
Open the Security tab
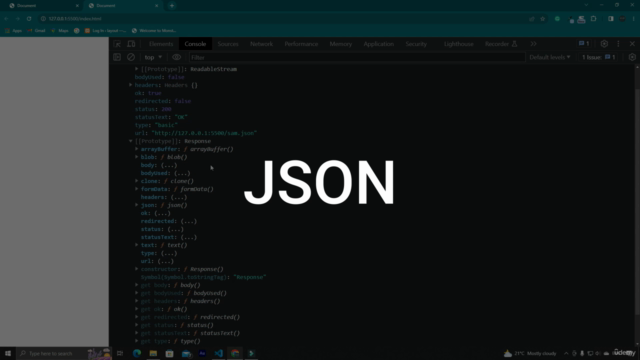[416, 44]
